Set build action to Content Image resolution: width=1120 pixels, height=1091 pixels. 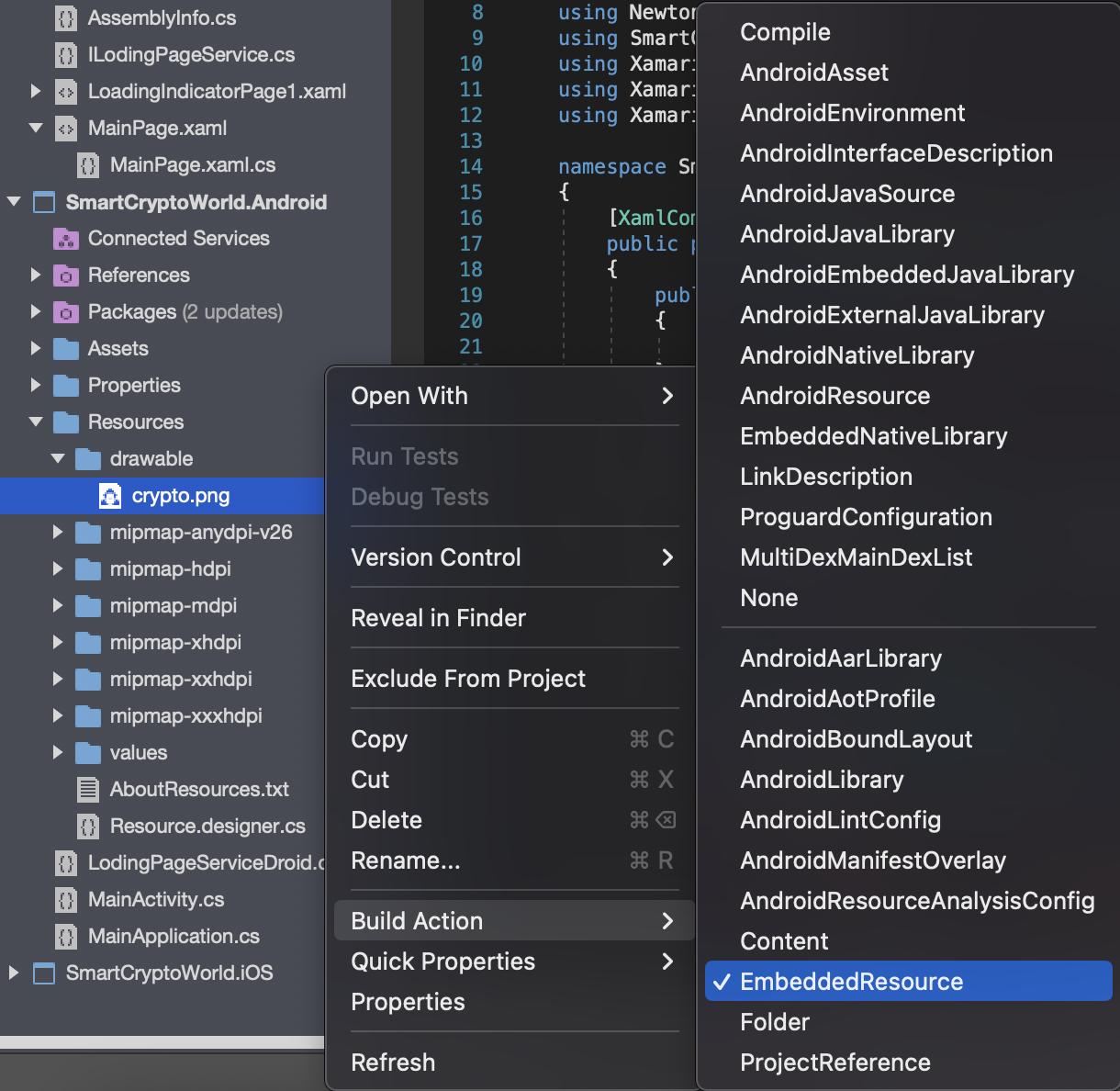coord(909,941)
